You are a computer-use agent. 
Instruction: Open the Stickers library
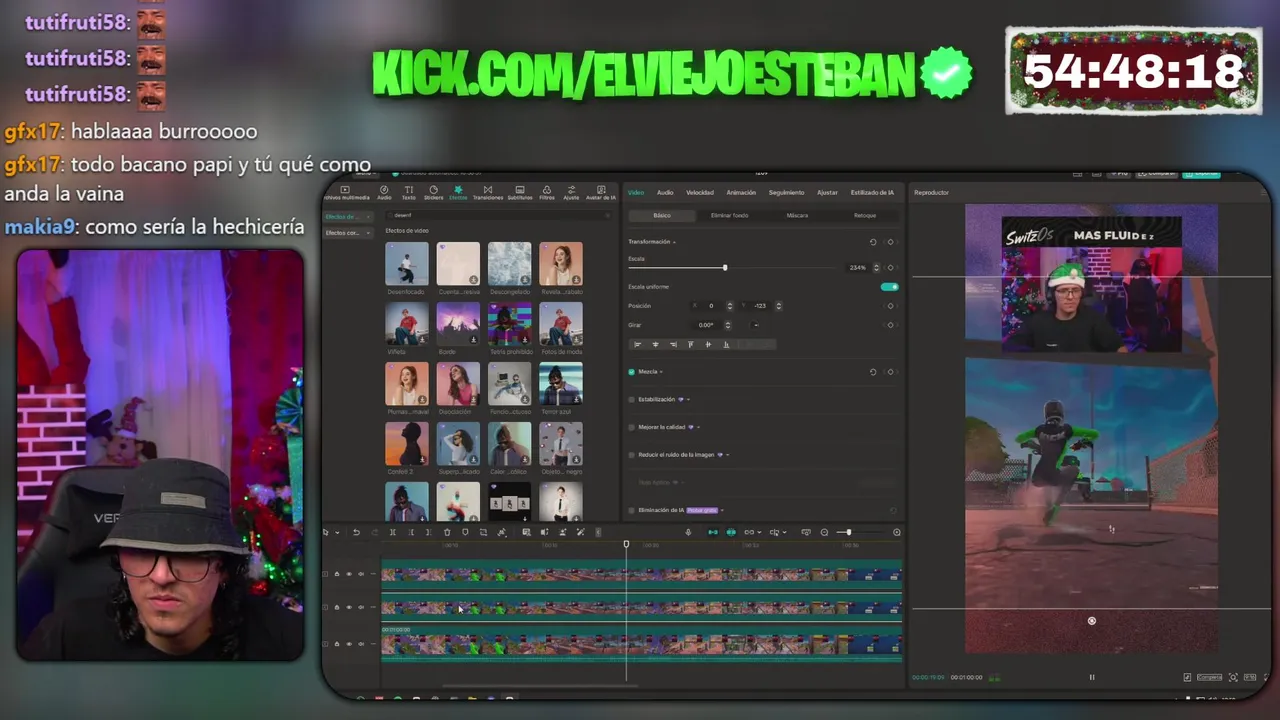(433, 191)
